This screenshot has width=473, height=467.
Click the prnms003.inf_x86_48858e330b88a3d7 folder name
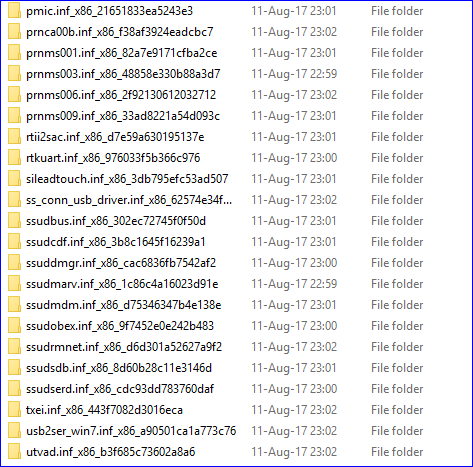point(123,74)
